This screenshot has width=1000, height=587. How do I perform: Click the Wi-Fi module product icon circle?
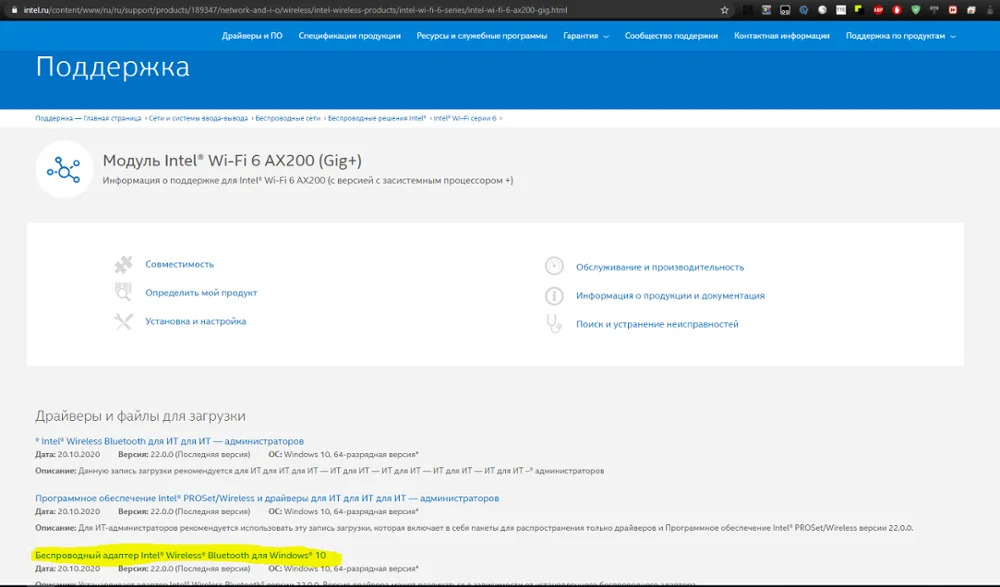[64, 170]
